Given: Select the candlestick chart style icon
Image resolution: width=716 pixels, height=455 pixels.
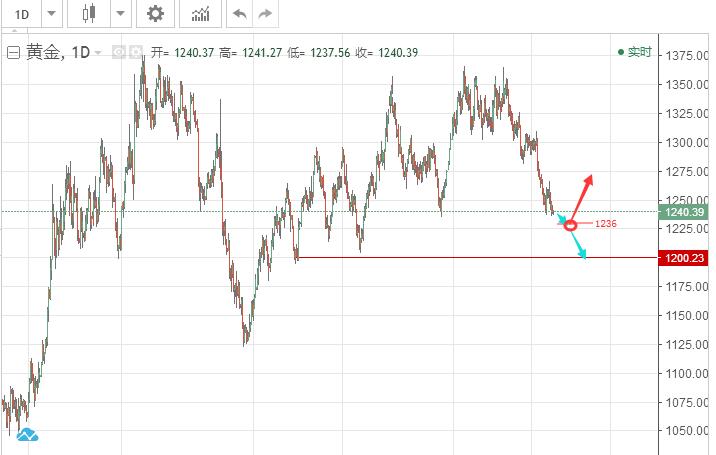Looking at the screenshot, I should (89, 13).
